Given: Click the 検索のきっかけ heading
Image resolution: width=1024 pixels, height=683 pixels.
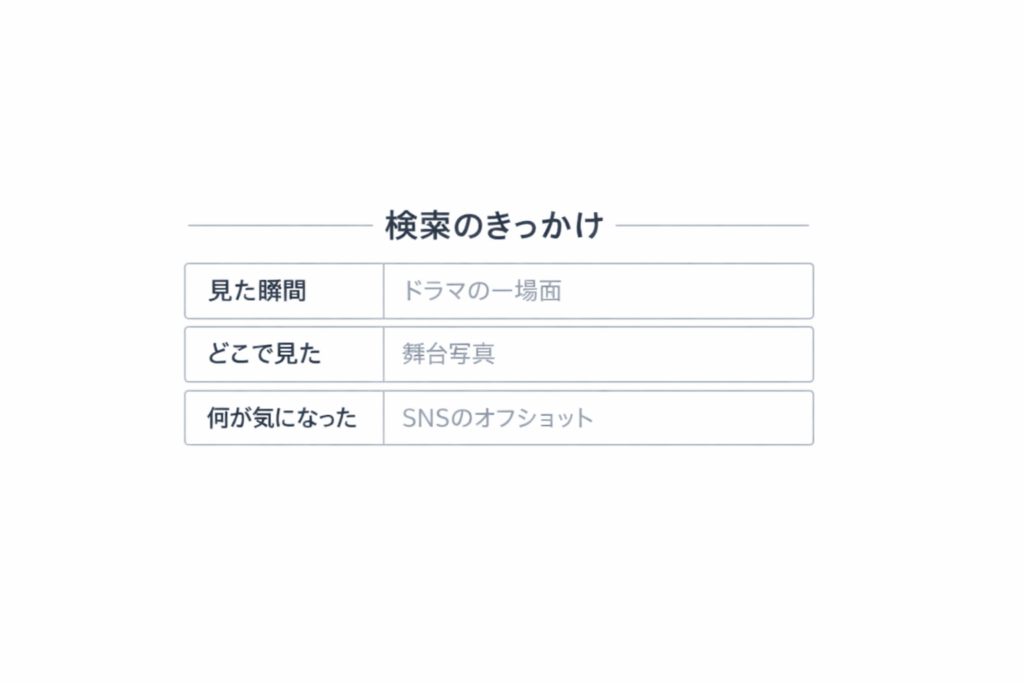Looking at the screenshot, I should pos(494,226).
